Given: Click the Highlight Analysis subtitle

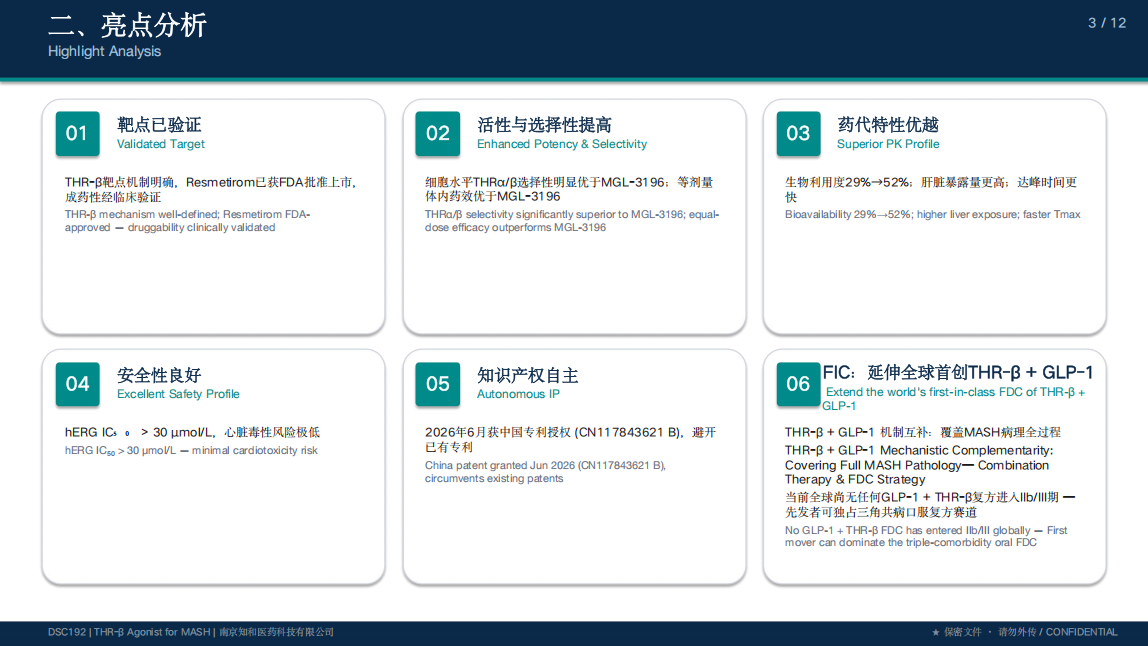Looking at the screenshot, I should tap(104, 51).
